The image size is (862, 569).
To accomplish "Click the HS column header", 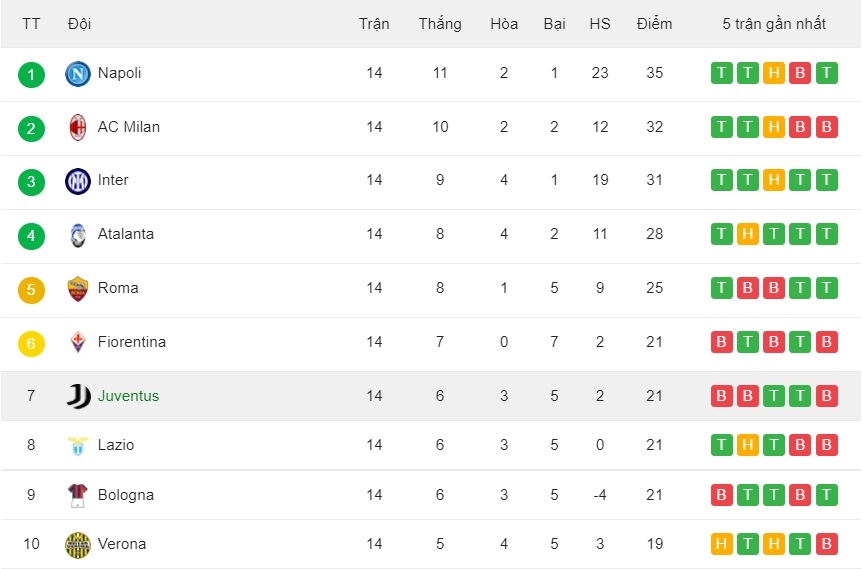I will (600, 24).
